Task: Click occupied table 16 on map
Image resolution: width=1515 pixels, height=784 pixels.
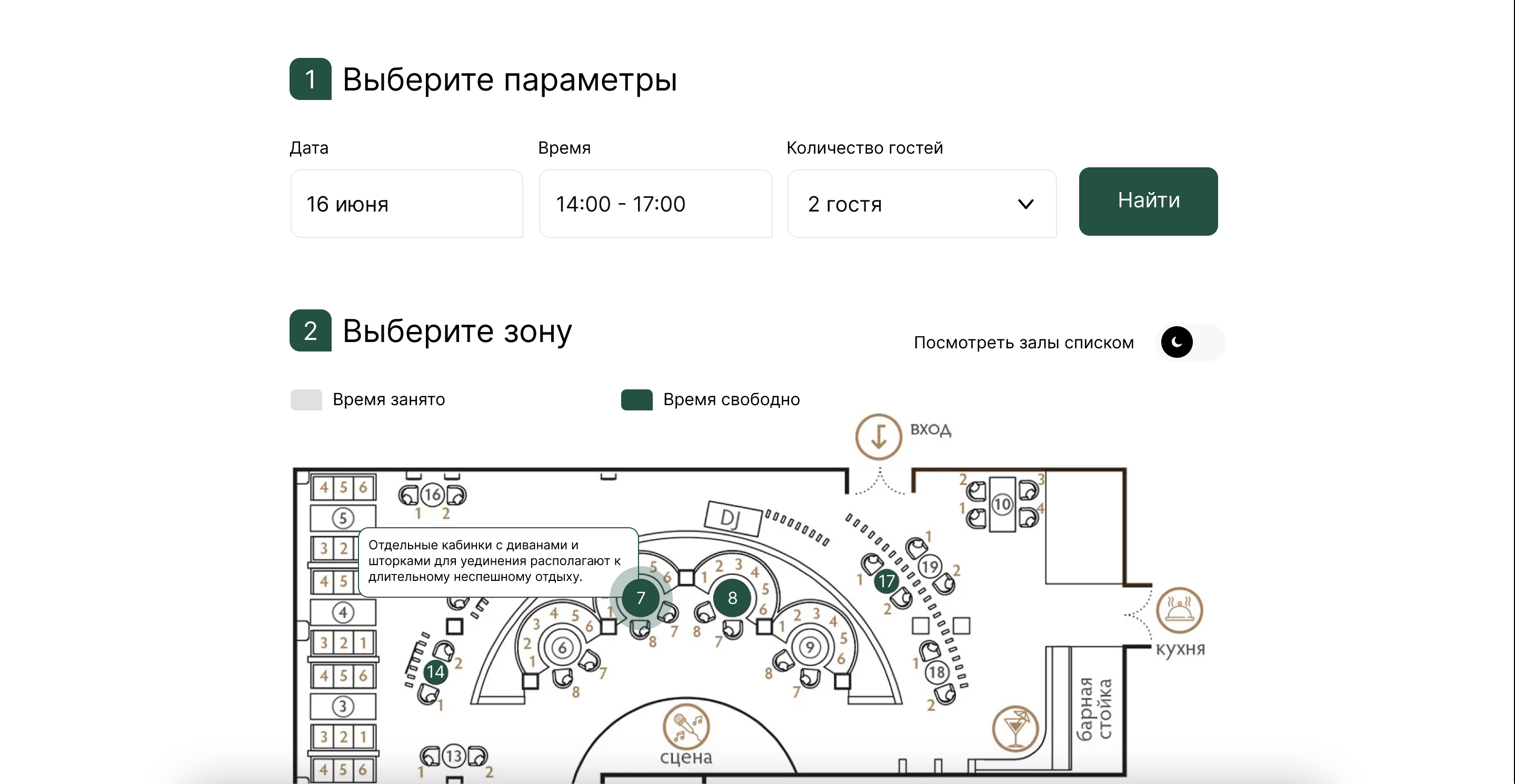Action: (x=432, y=495)
